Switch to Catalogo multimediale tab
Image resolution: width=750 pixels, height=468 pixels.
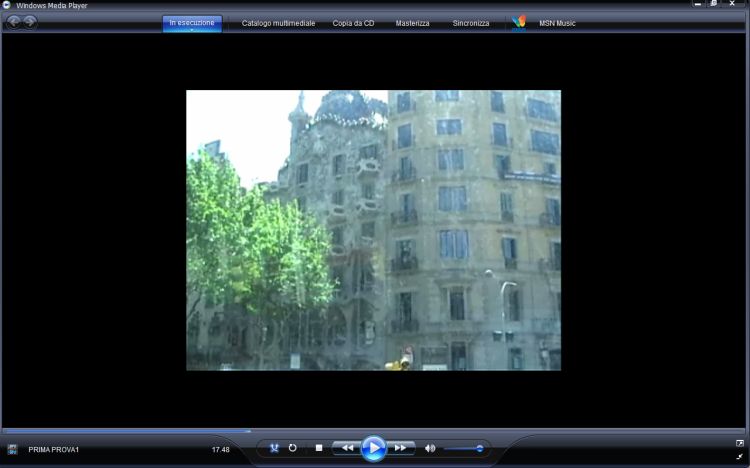(278, 22)
